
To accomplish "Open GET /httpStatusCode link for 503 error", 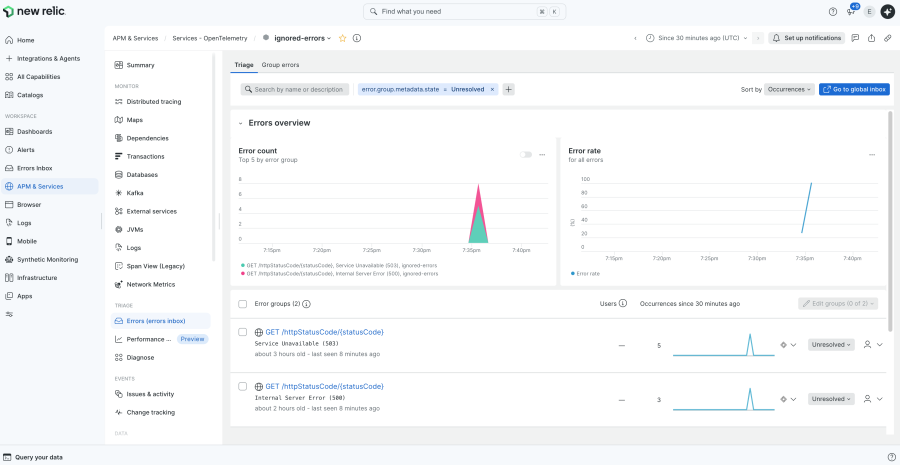I will coord(324,332).
